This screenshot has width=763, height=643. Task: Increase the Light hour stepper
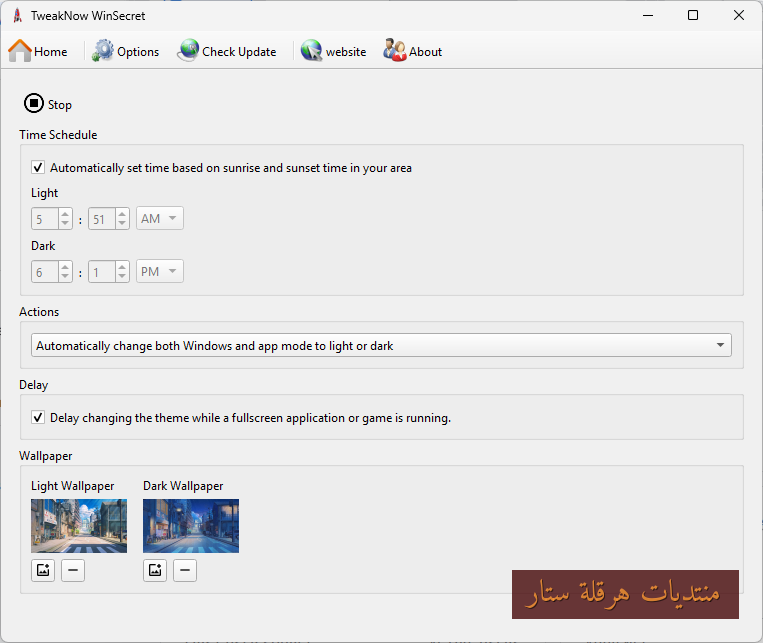pyautogui.click(x=65, y=213)
